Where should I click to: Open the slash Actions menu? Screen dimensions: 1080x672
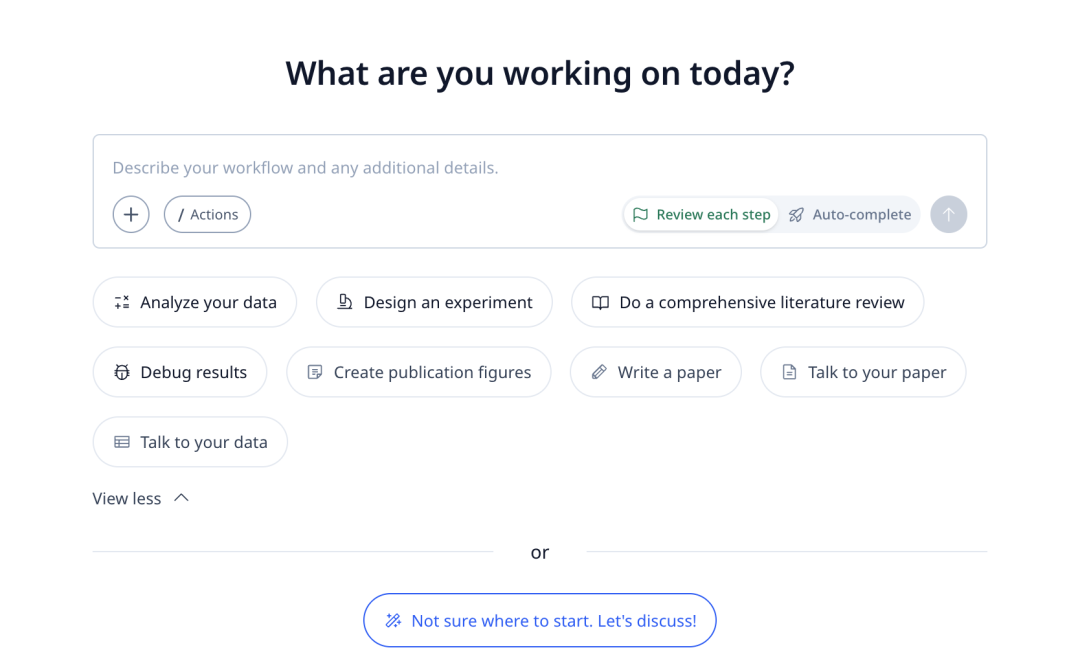pos(207,214)
